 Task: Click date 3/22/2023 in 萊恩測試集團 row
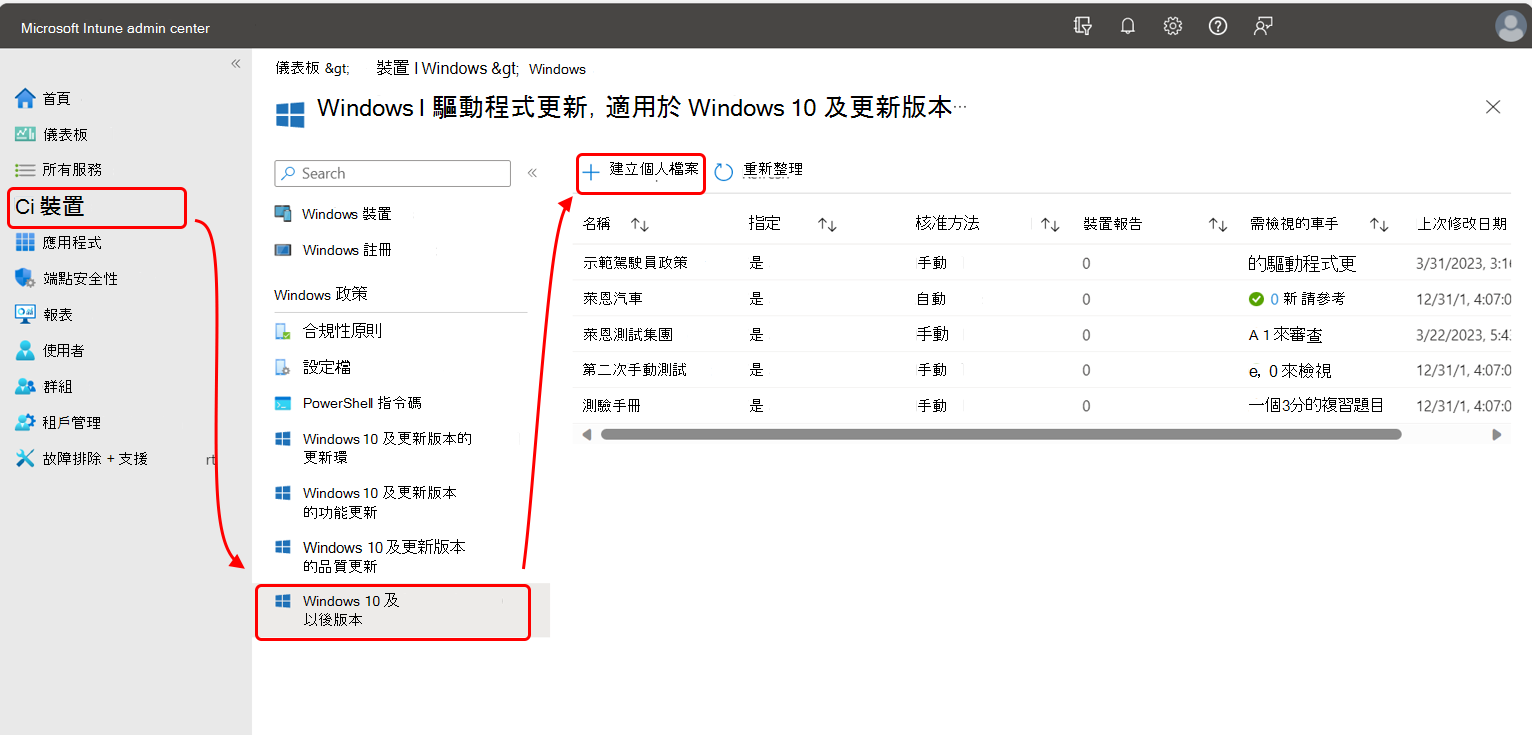pyautogui.click(x=1463, y=335)
